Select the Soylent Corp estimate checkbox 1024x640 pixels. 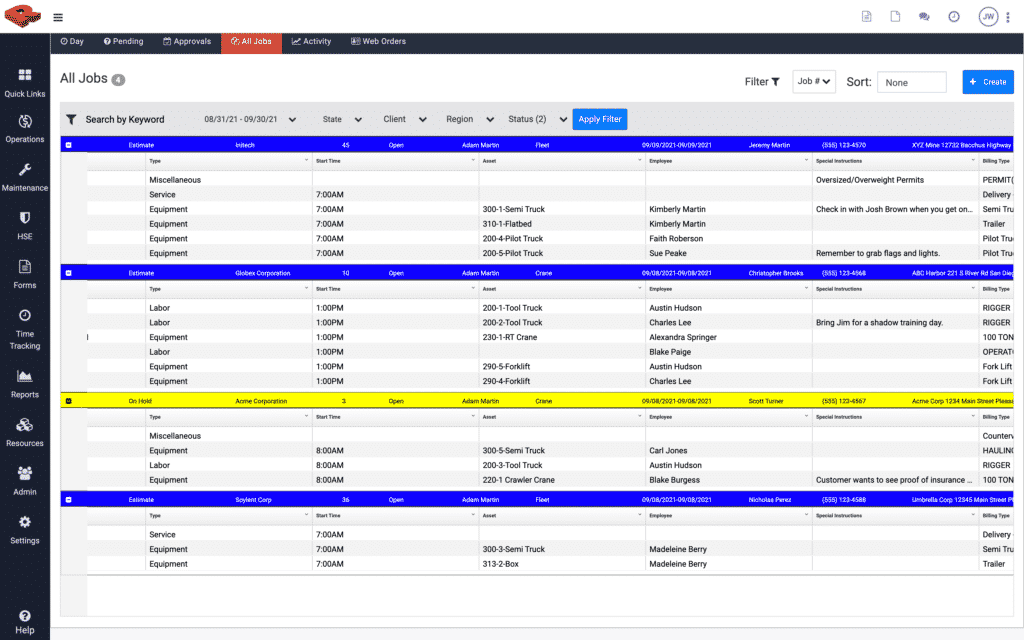tap(68, 499)
